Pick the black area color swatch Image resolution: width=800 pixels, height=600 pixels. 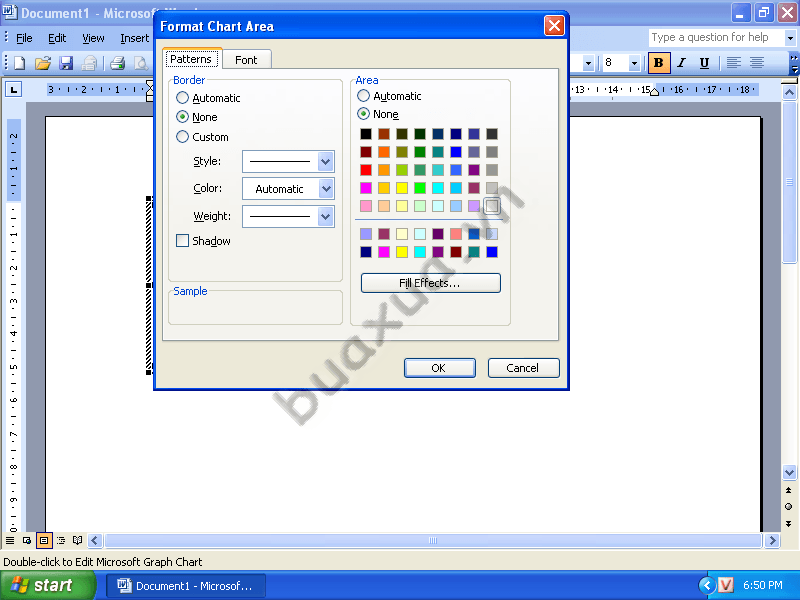pyautogui.click(x=366, y=134)
